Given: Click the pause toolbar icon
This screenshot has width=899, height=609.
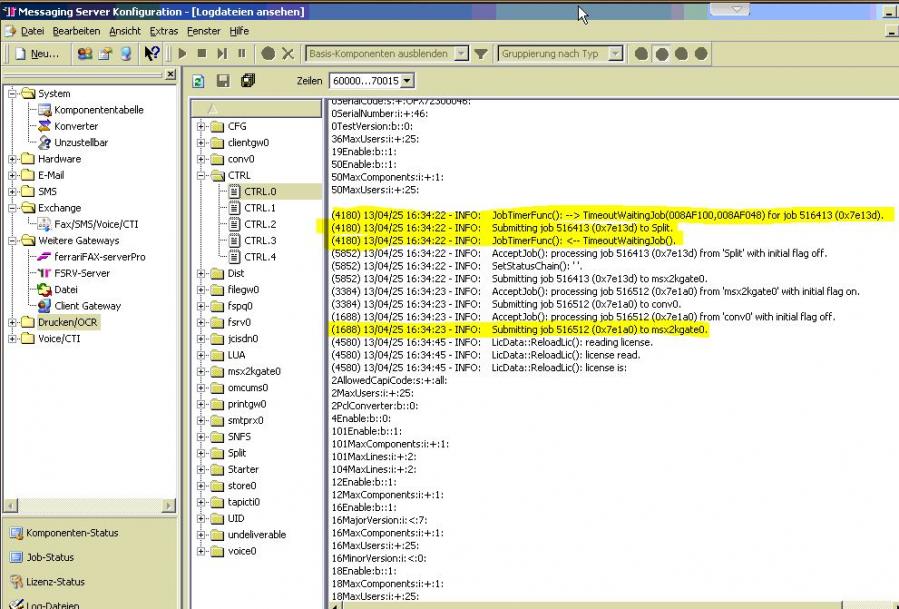Looking at the screenshot, I should click(242, 54).
